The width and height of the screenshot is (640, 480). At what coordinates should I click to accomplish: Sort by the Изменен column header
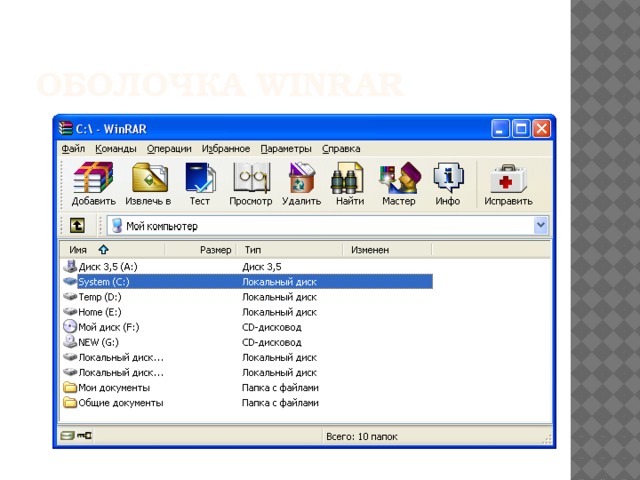tap(387, 249)
